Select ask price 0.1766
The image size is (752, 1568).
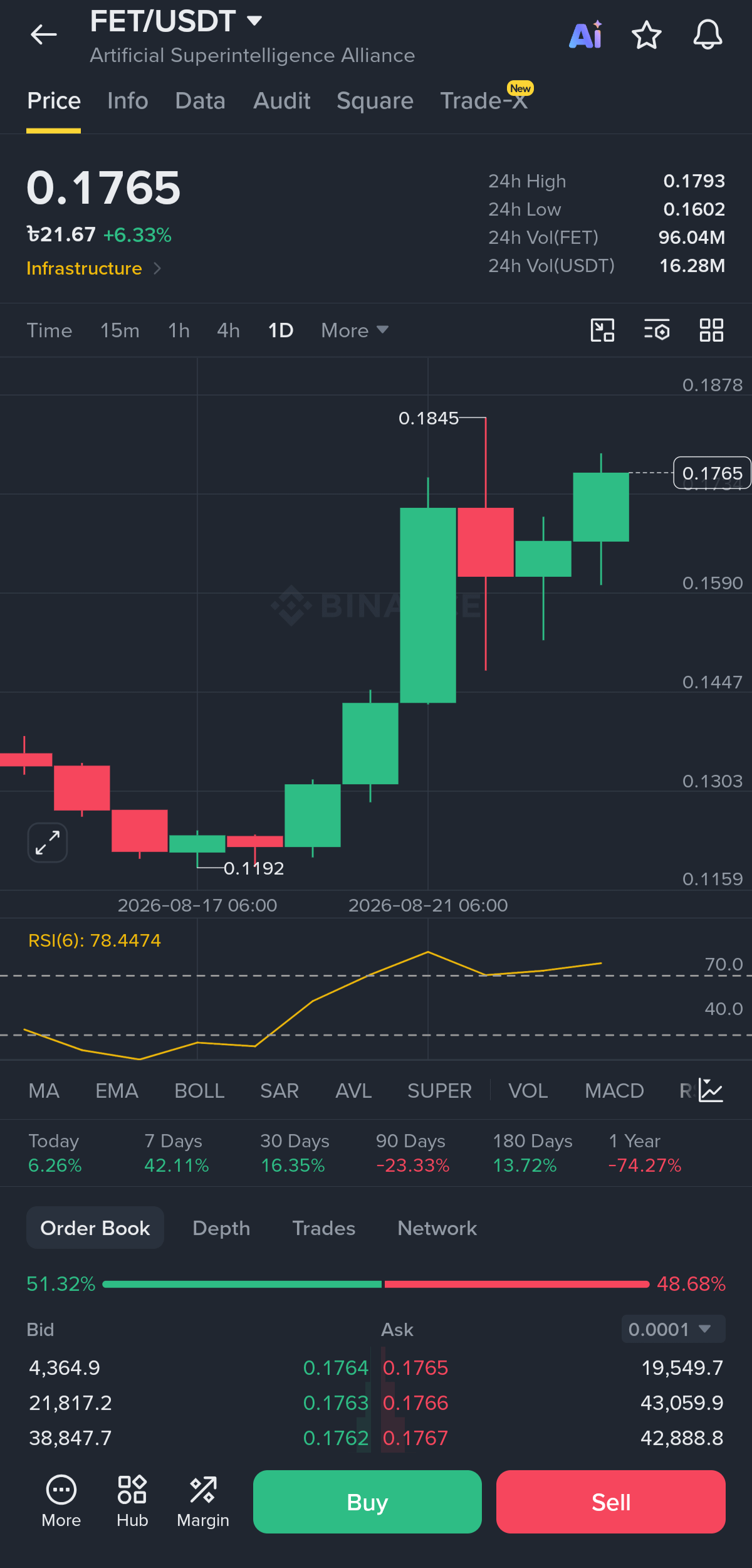pos(415,1402)
